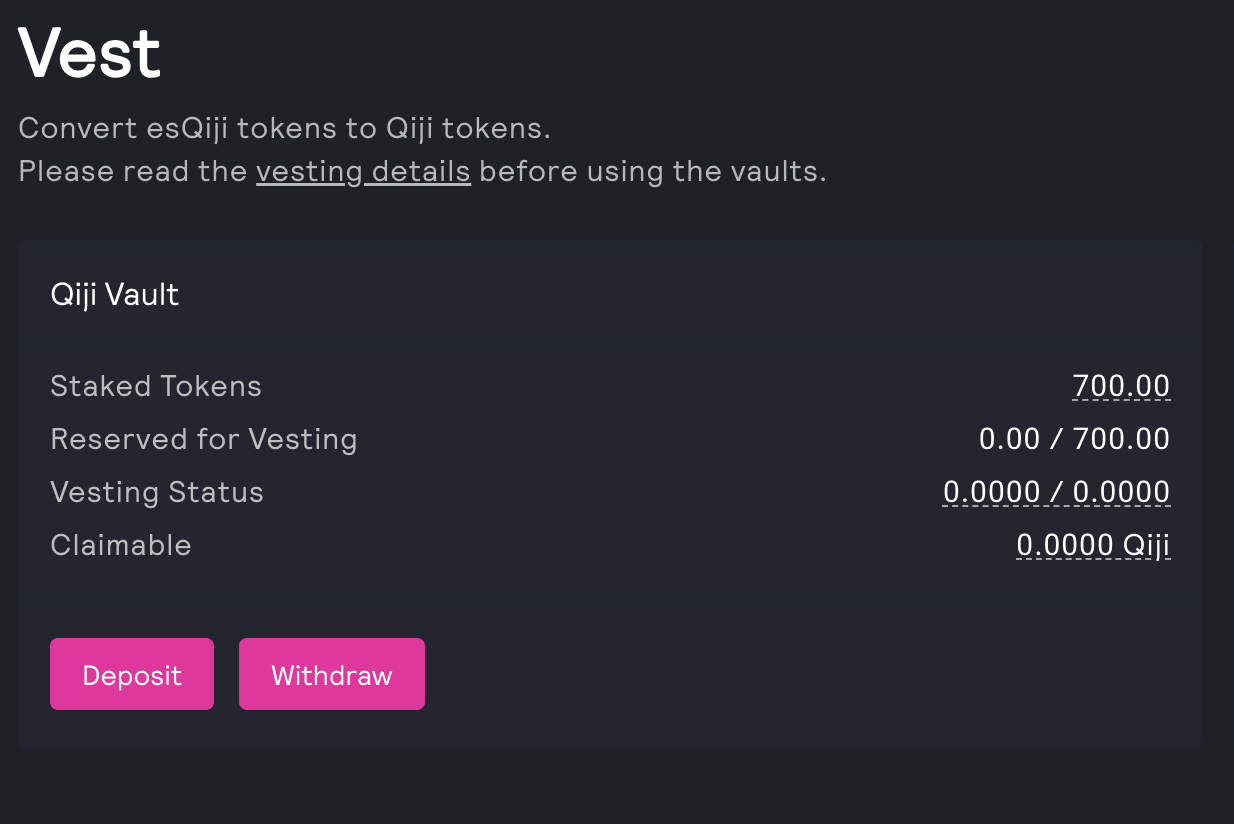Click the "before using the vaults" text
The width and height of the screenshot is (1234, 824).
tap(652, 172)
